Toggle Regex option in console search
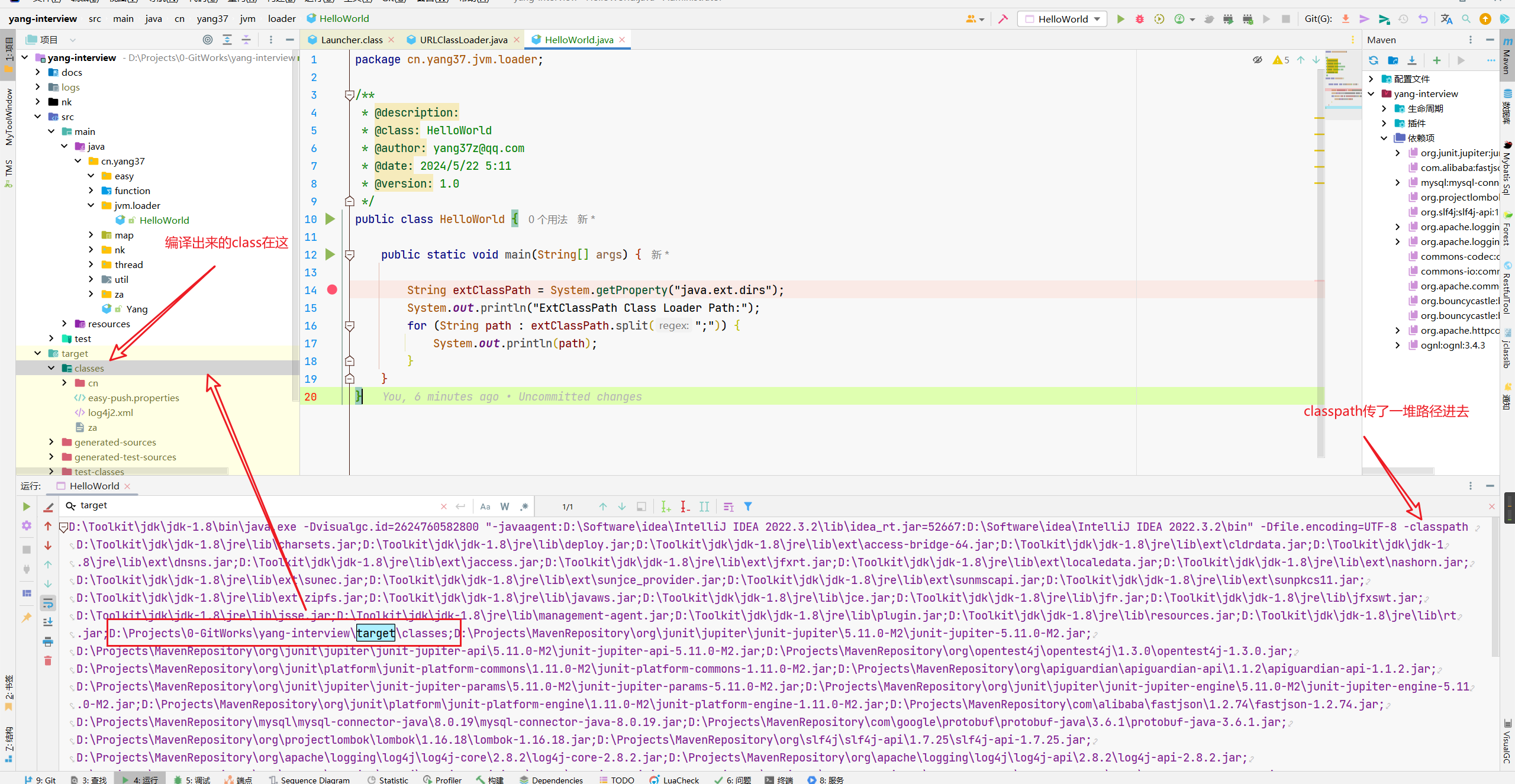The height and width of the screenshot is (784, 1515). 524,506
